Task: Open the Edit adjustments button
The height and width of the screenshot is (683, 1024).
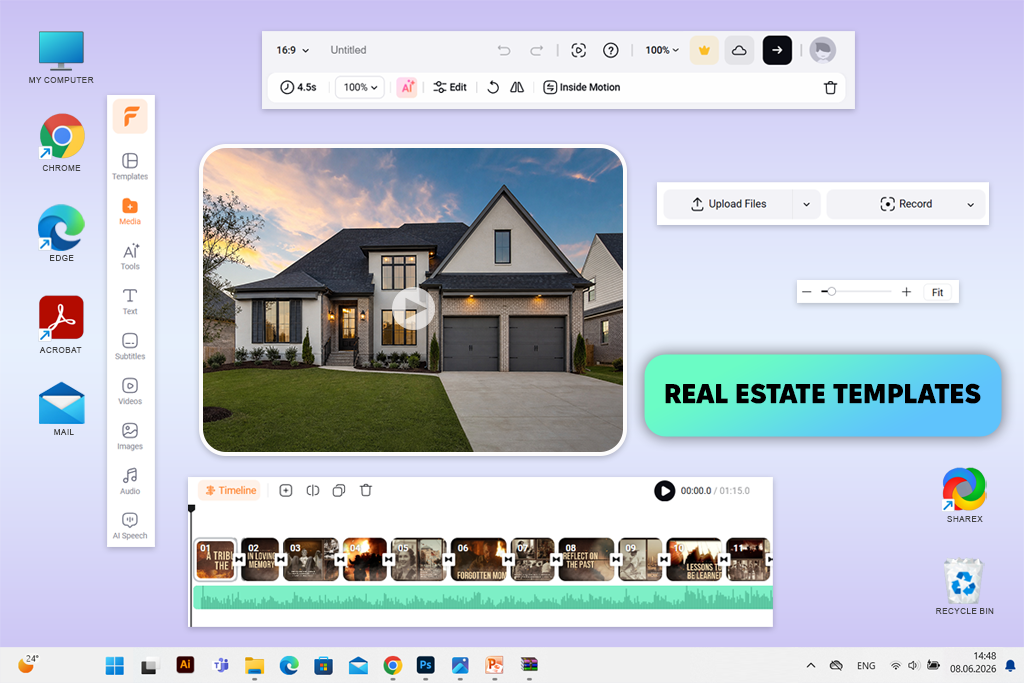Action: click(450, 87)
